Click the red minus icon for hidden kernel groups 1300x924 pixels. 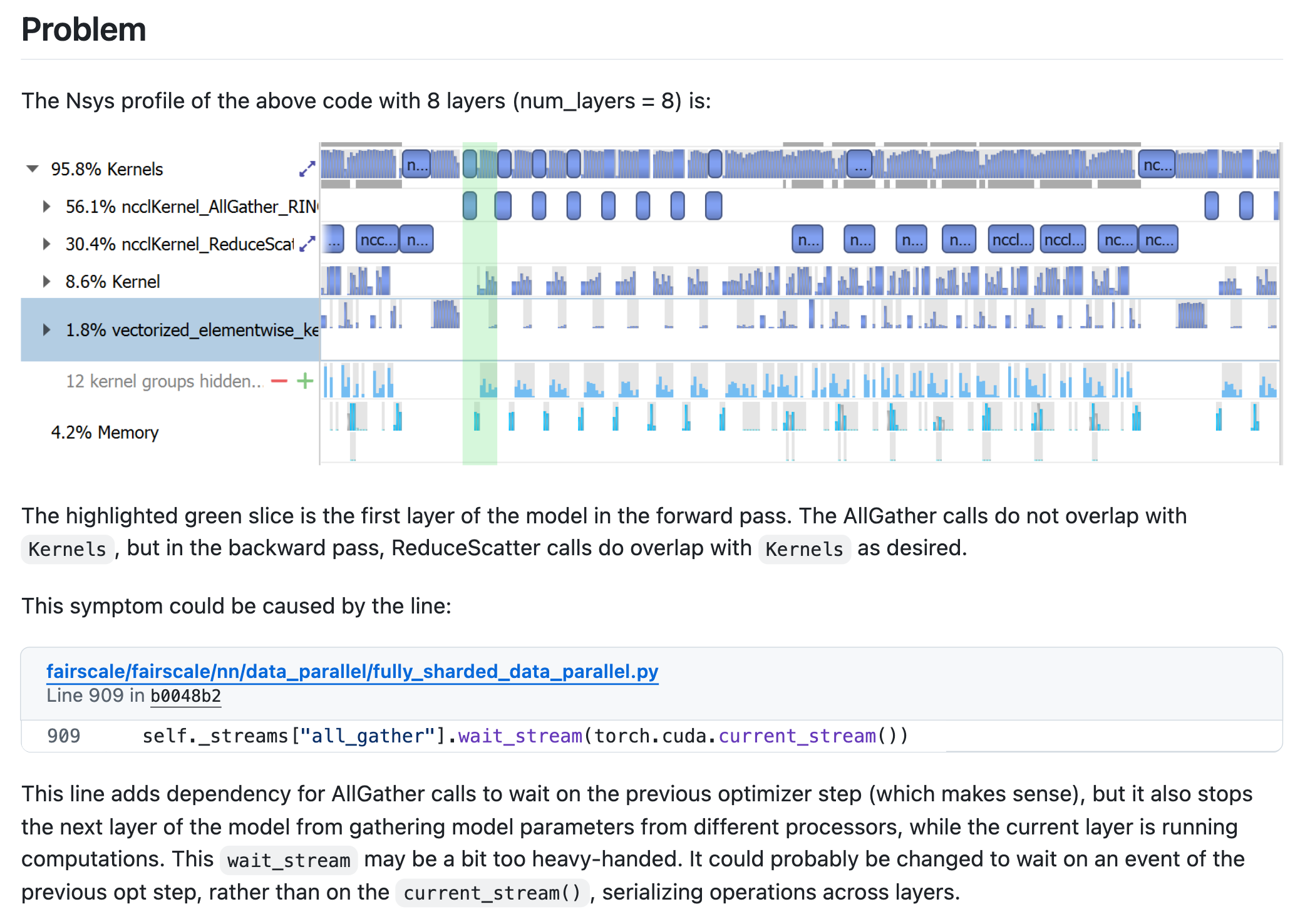[279, 381]
